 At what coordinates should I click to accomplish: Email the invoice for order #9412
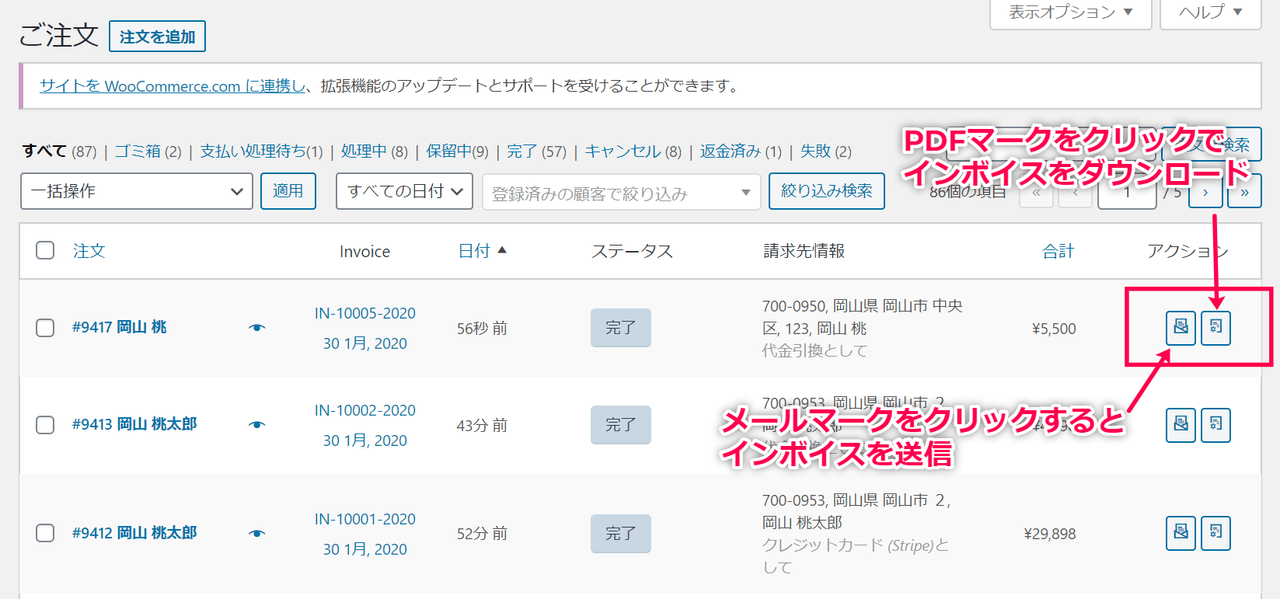[x=1181, y=533]
